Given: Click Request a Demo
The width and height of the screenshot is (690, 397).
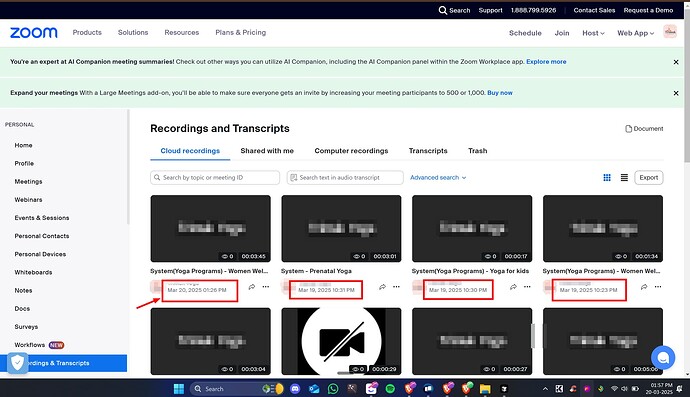Looking at the screenshot, I should 648,10.
